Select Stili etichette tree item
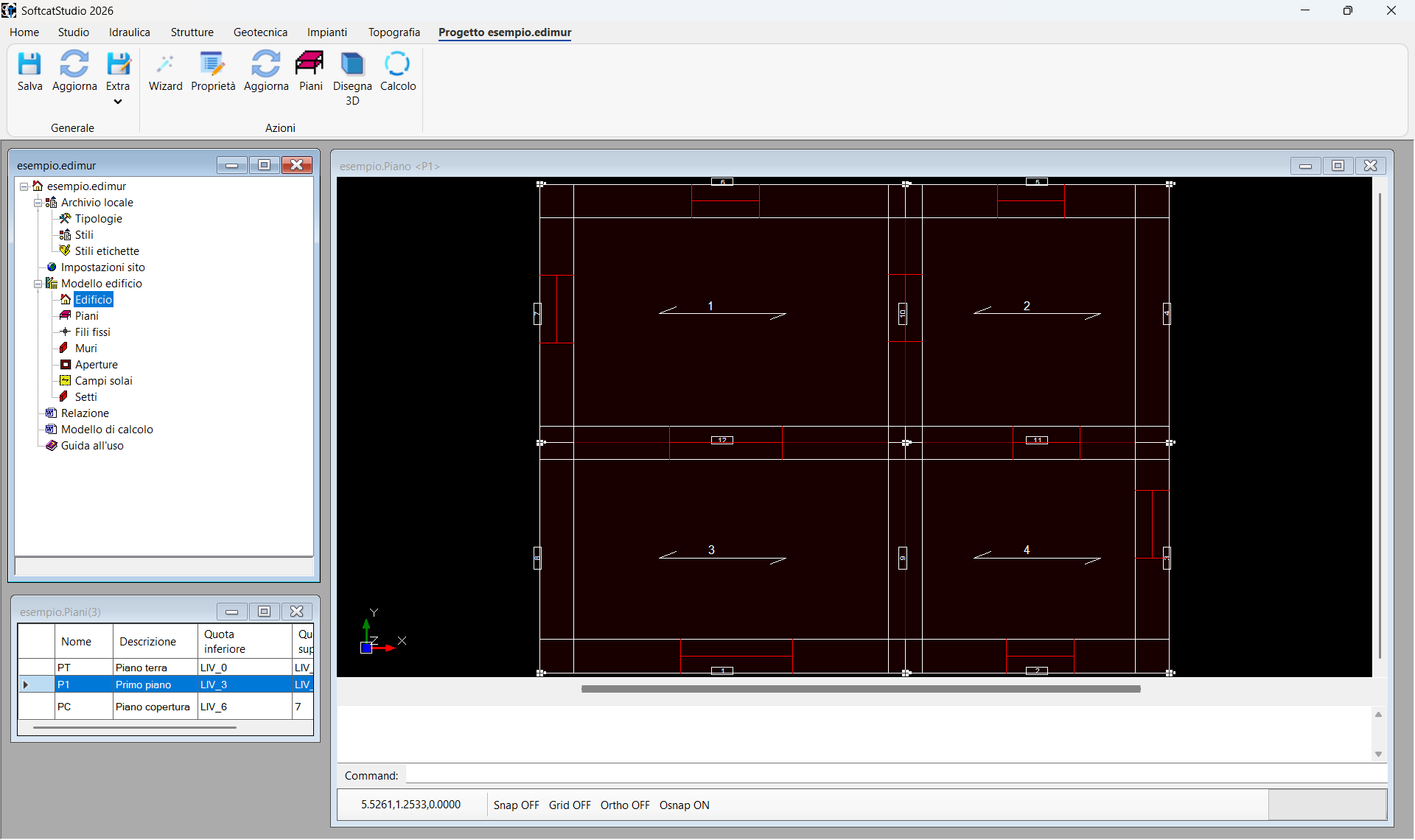1415x840 pixels. coord(107,251)
